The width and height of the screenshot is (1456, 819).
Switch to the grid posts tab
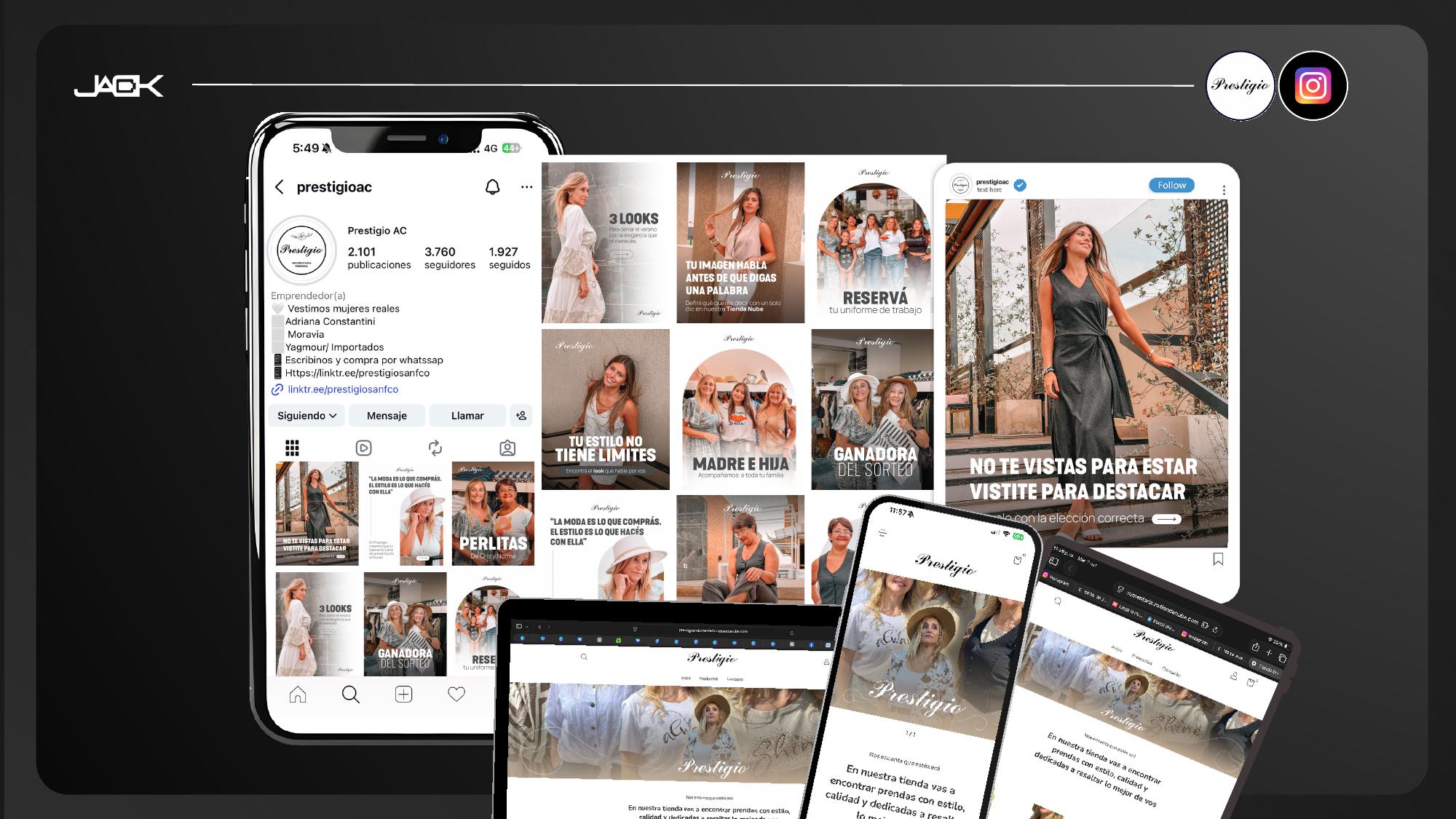(x=292, y=448)
